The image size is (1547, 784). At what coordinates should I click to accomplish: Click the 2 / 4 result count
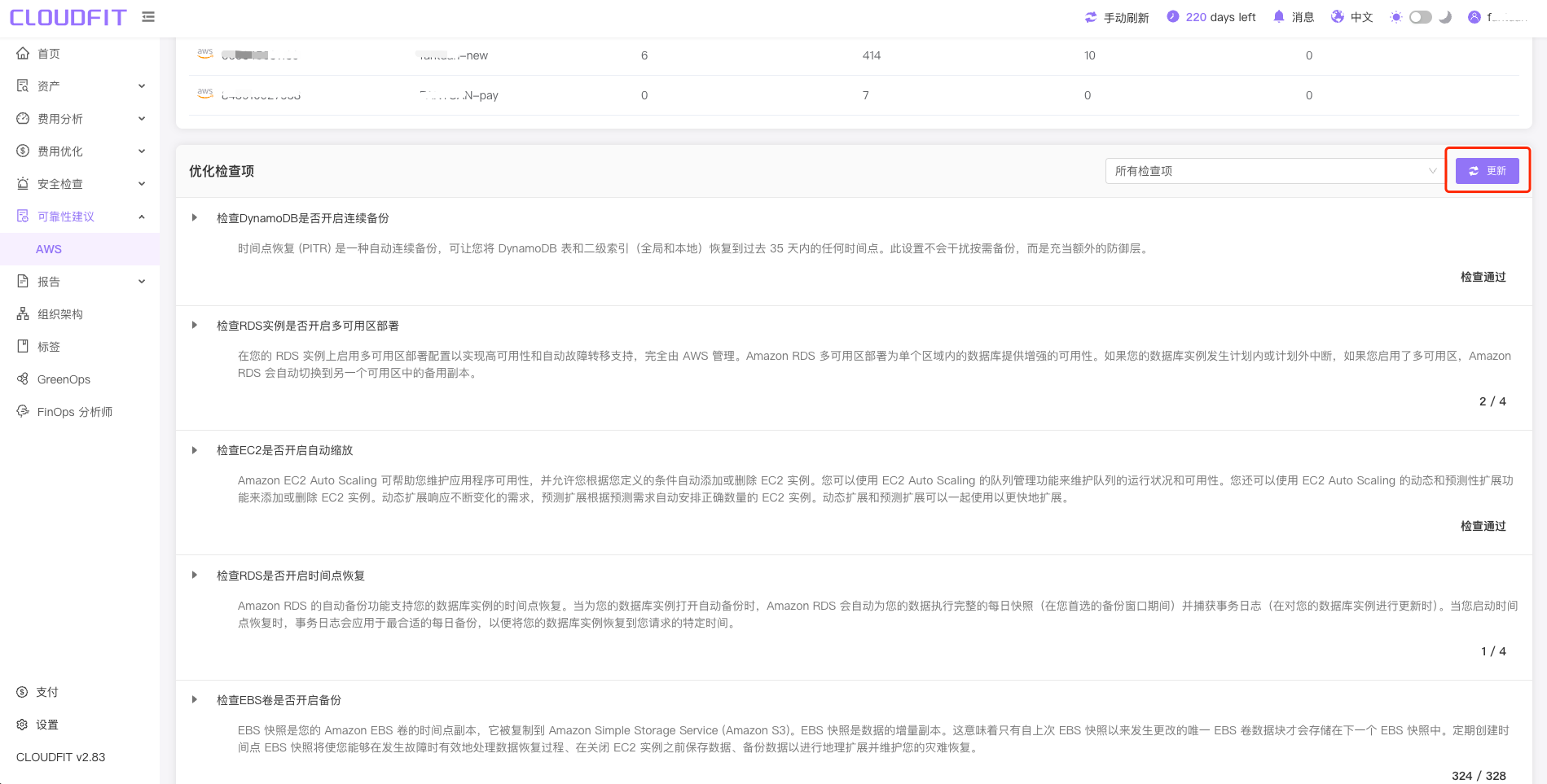(x=1492, y=401)
